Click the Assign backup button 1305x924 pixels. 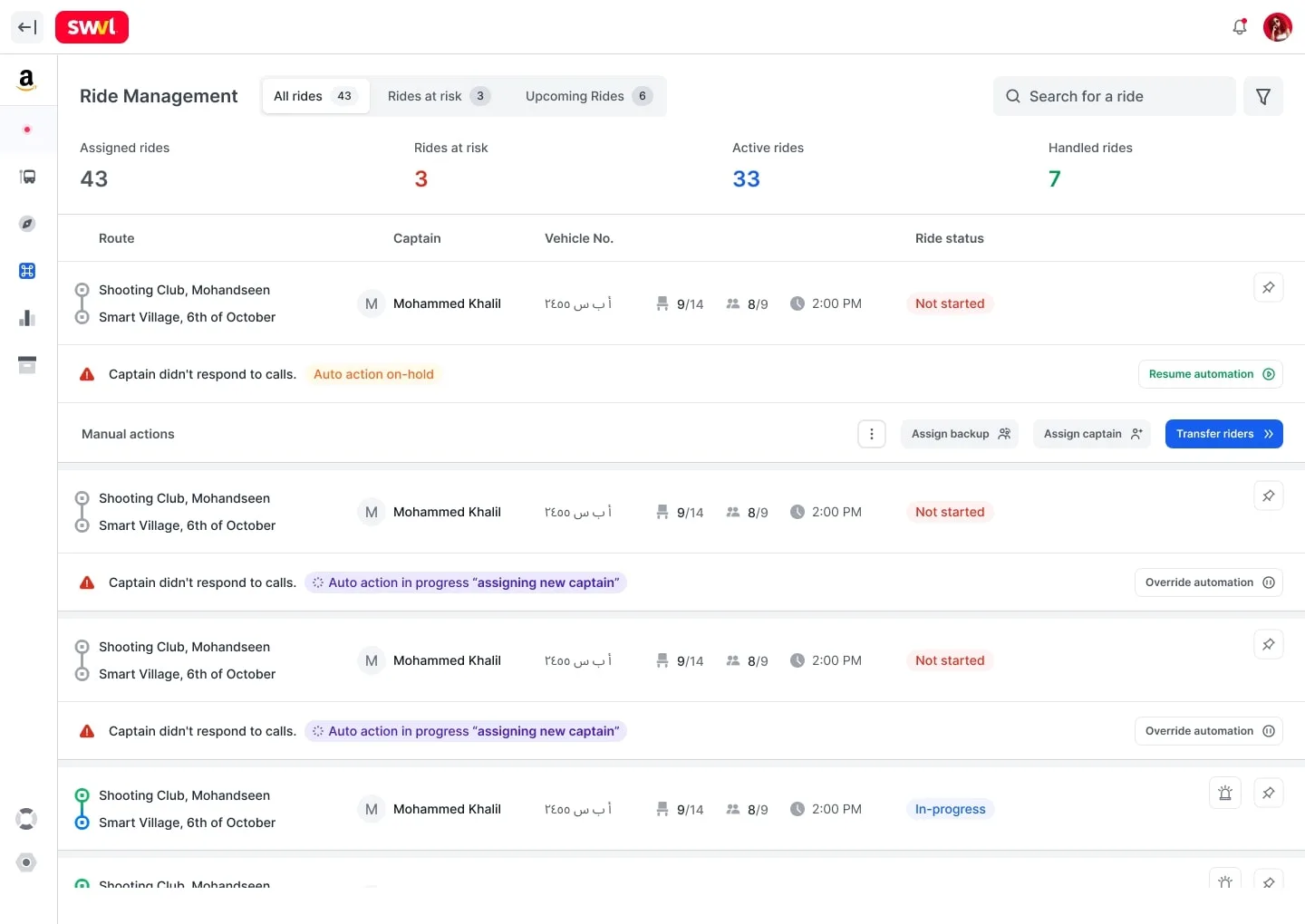(960, 434)
